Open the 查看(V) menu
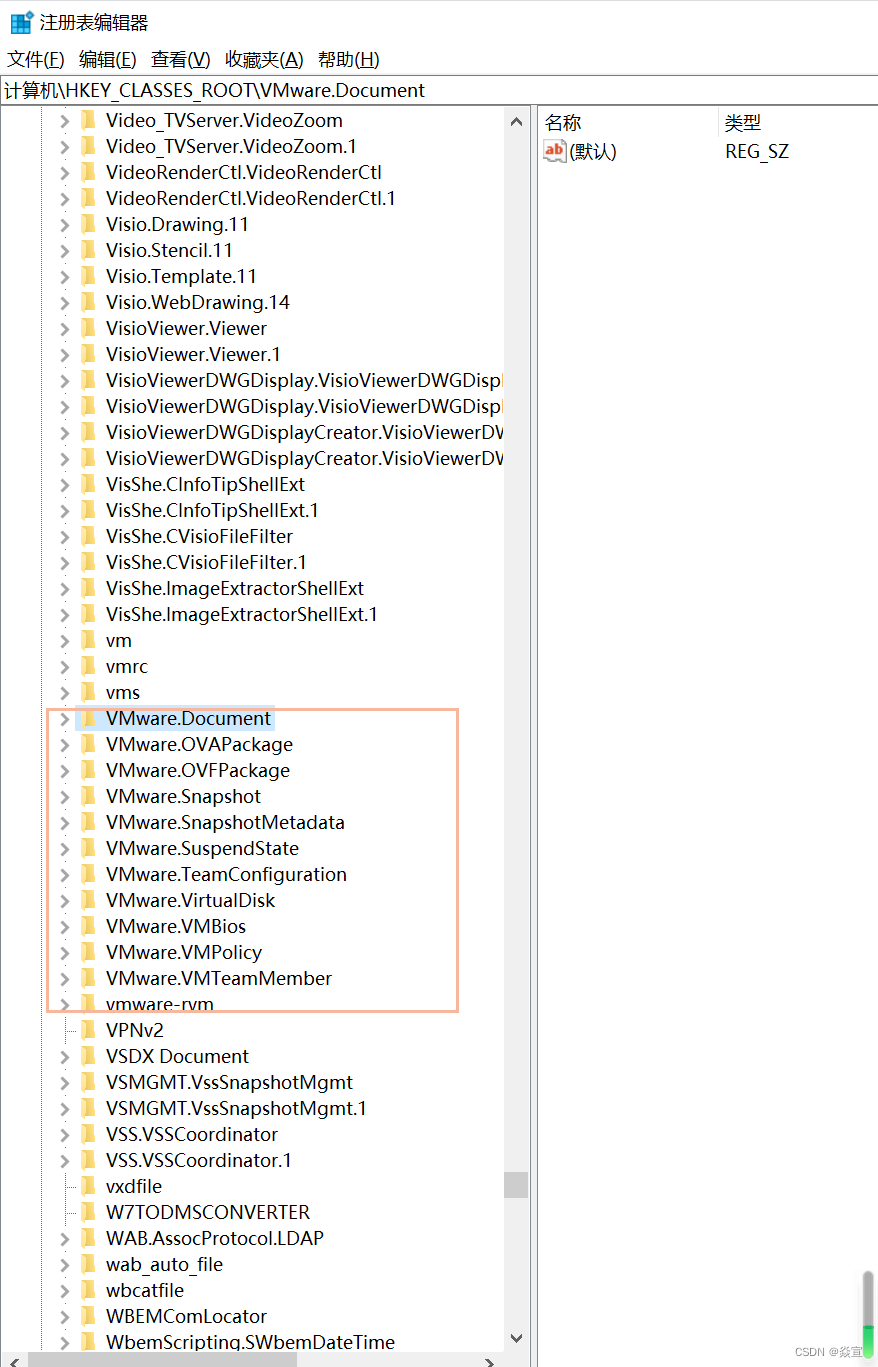This screenshot has width=878, height=1367. (181, 60)
